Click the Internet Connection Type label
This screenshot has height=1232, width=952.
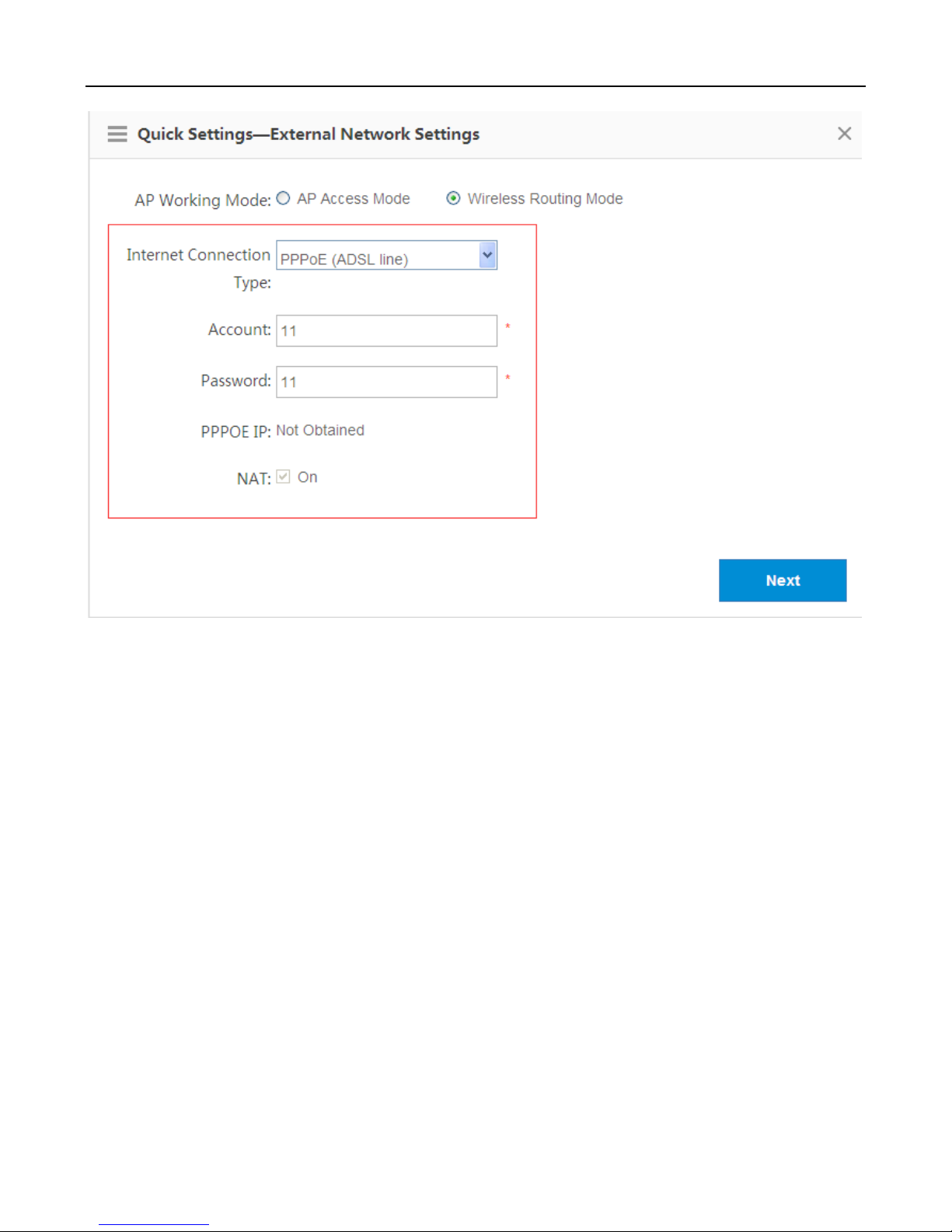[x=199, y=268]
